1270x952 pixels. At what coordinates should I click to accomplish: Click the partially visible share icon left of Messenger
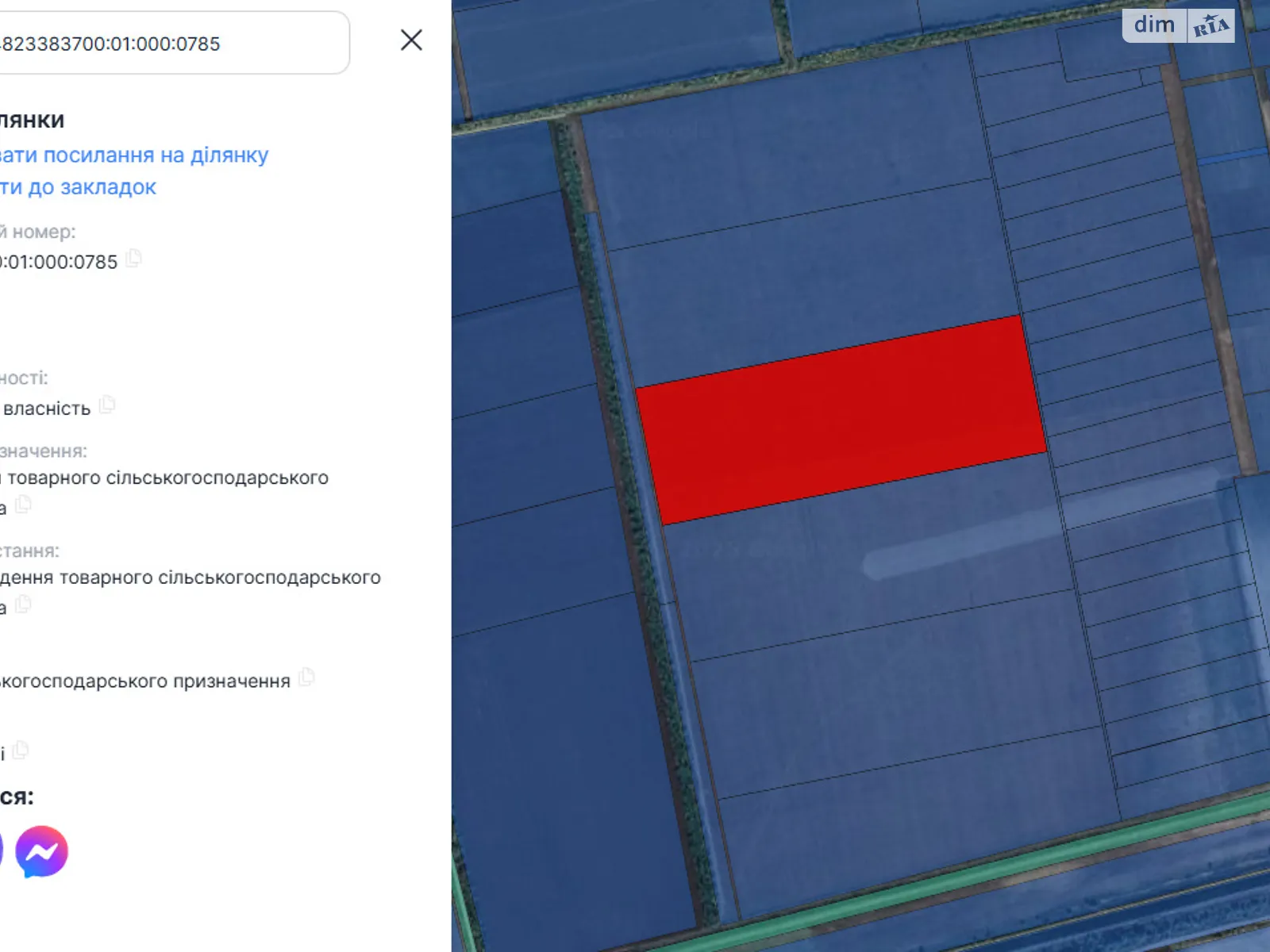tap(1, 851)
